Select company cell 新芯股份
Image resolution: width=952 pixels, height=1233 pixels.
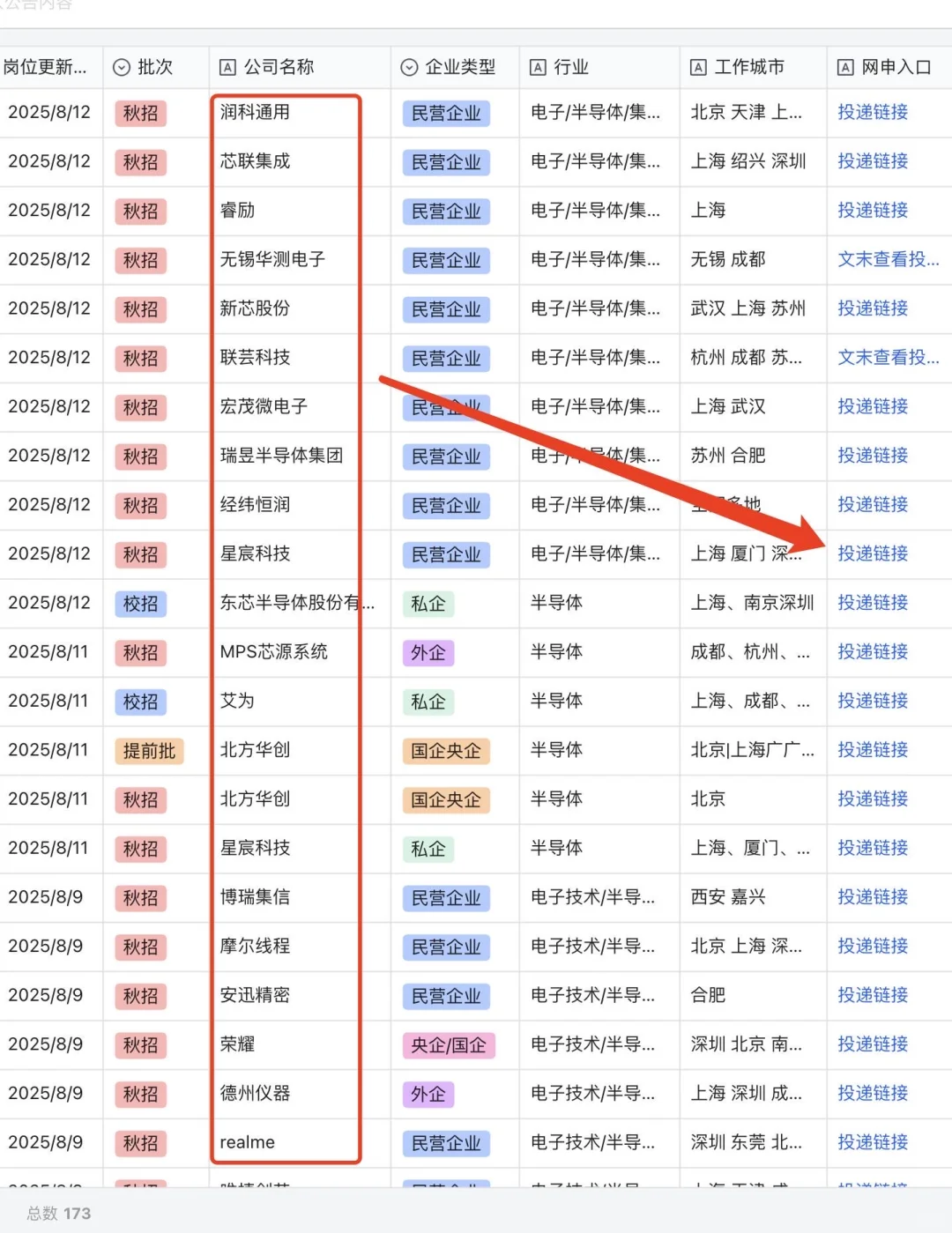point(300,308)
